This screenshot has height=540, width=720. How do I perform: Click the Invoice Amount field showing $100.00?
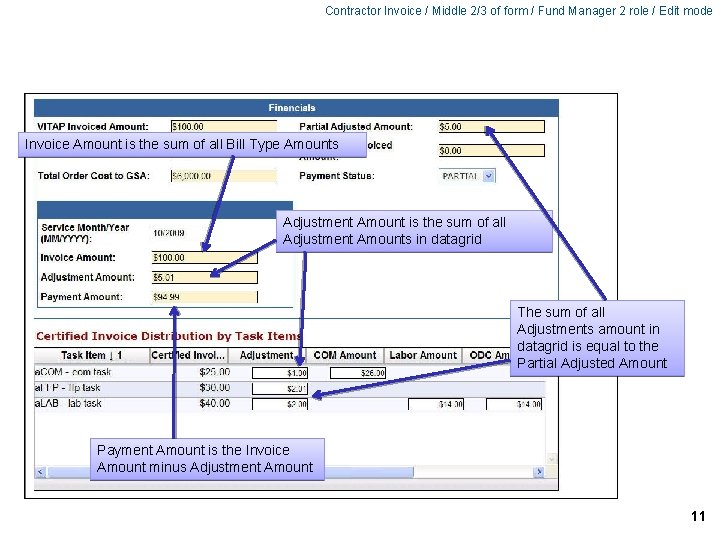coord(205,258)
